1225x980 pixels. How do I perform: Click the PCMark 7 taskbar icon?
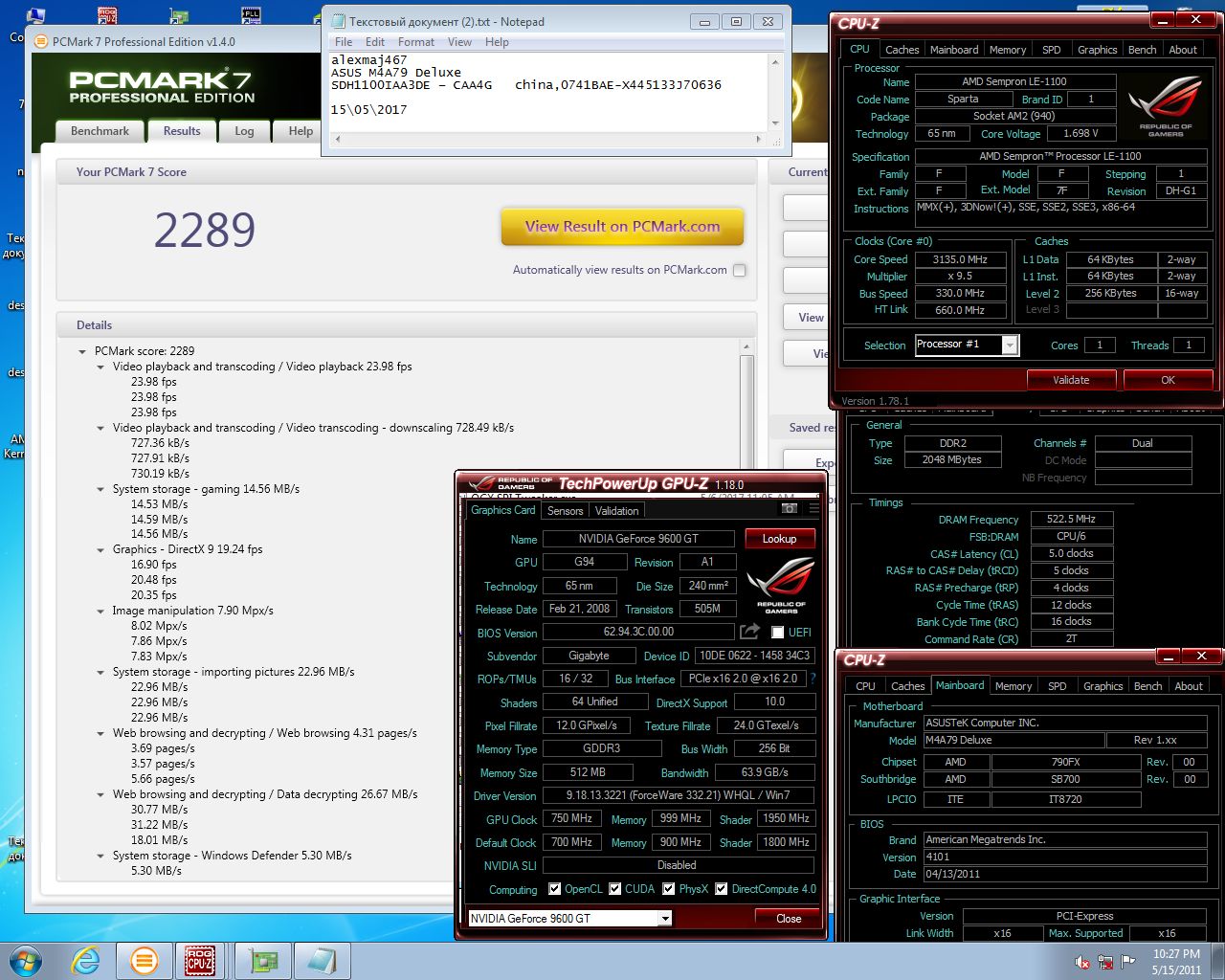145,960
